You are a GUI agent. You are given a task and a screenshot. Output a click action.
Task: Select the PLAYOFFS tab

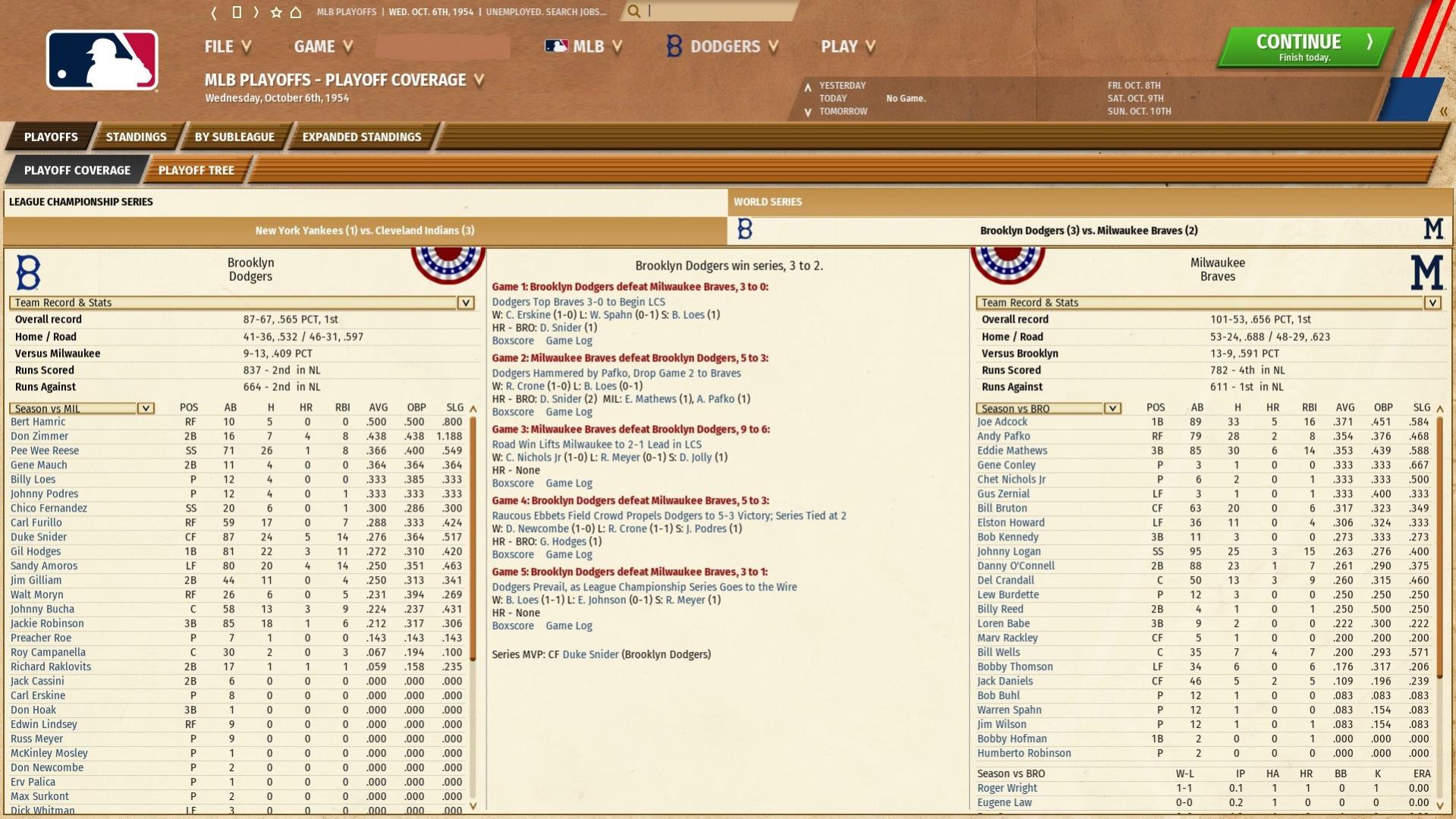point(51,137)
